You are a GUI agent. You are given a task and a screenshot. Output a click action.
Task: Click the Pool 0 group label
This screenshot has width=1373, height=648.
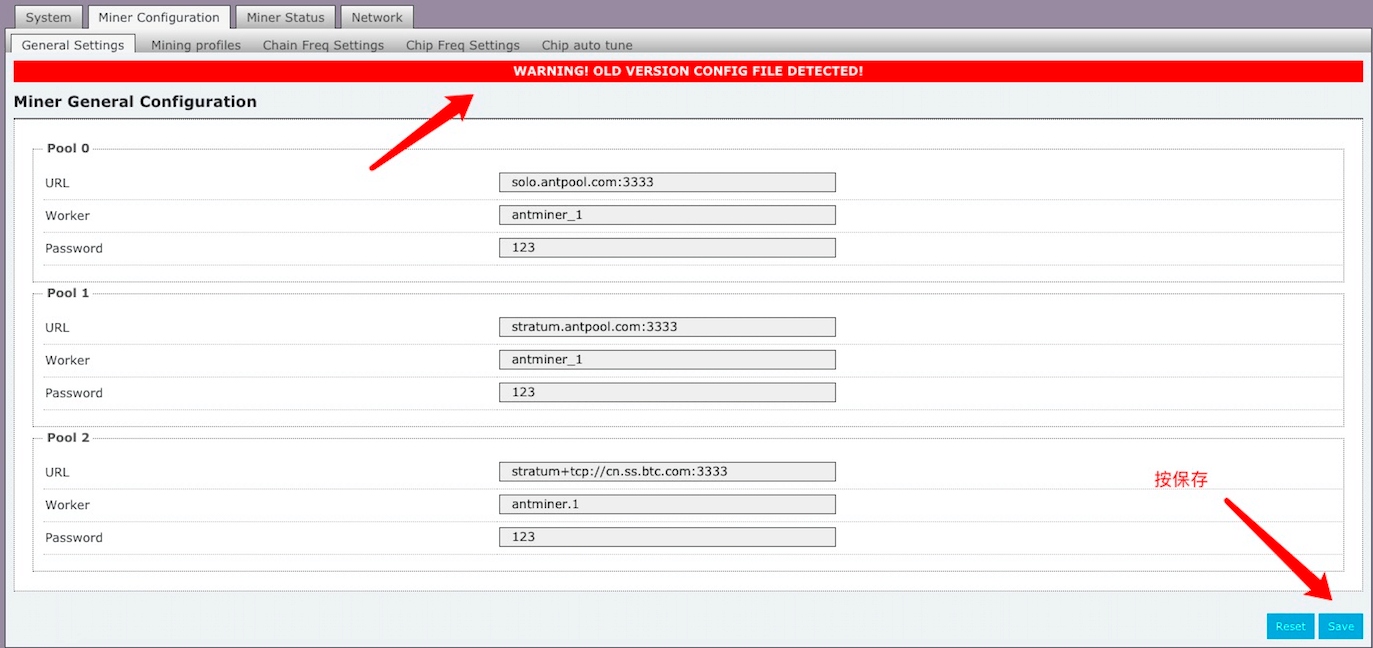pyautogui.click(x=68, y=148)
